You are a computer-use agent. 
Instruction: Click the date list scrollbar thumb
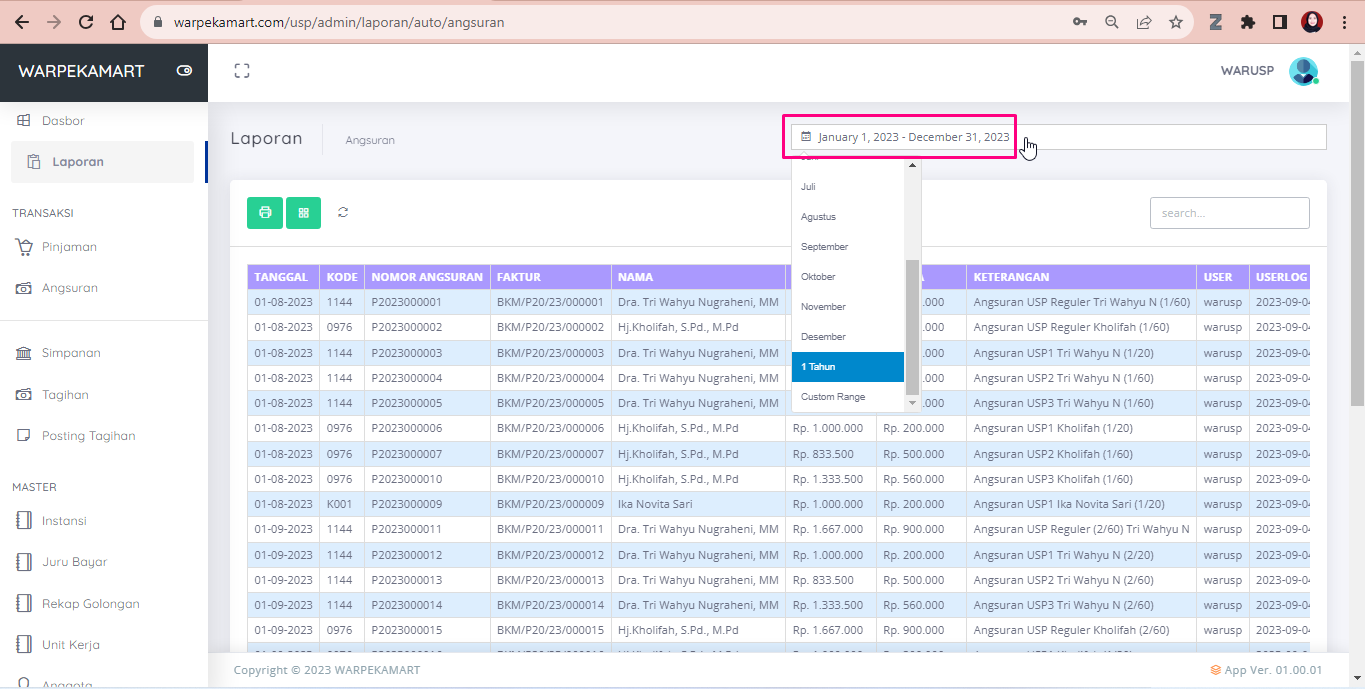click(912, 327)
